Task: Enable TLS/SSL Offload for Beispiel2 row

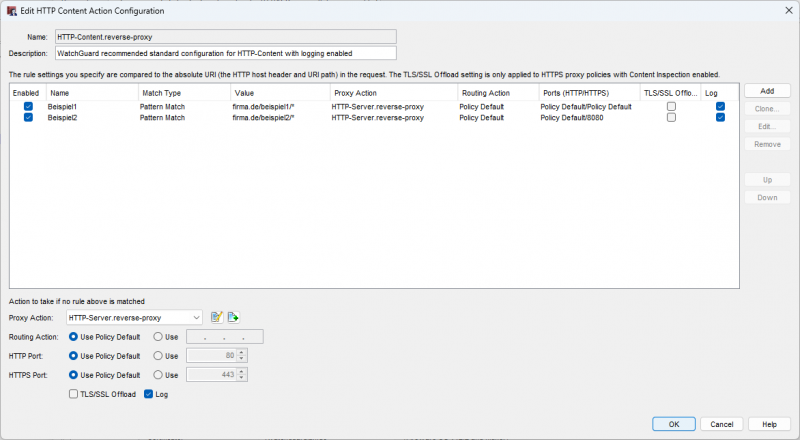Action: [671, 117]
